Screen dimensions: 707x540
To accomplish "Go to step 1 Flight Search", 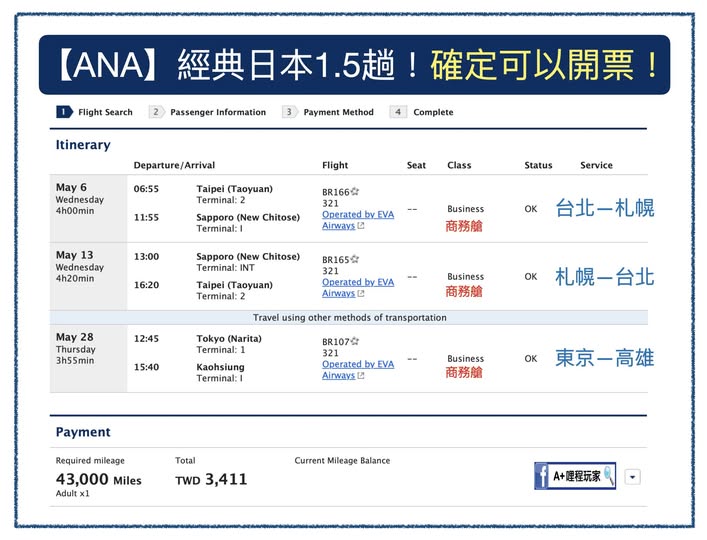I will 95,112.
